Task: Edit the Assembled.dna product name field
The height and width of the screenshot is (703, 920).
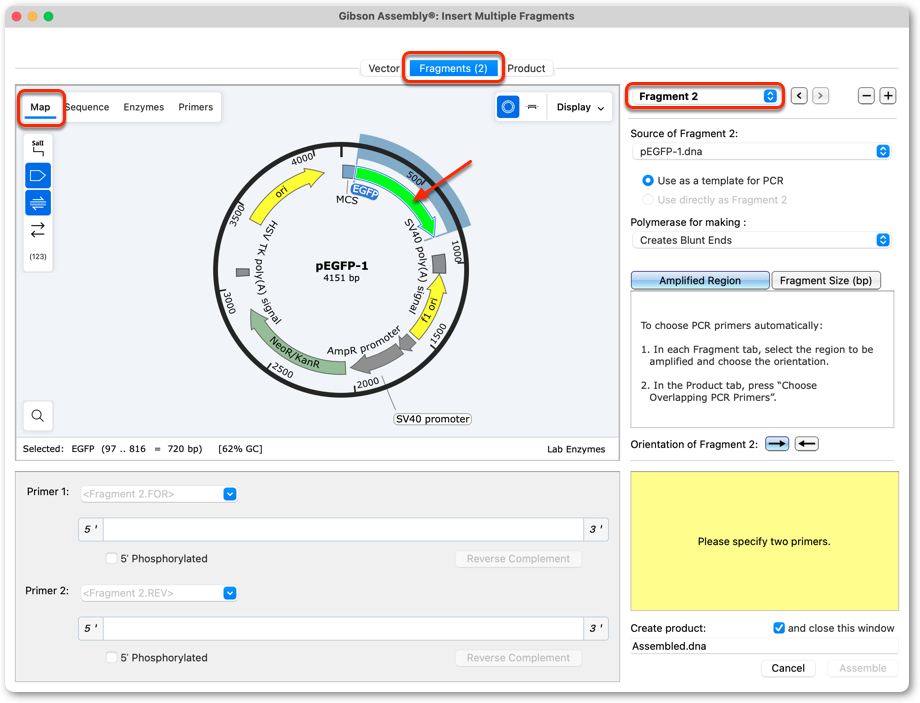Action: pos(764,646)
